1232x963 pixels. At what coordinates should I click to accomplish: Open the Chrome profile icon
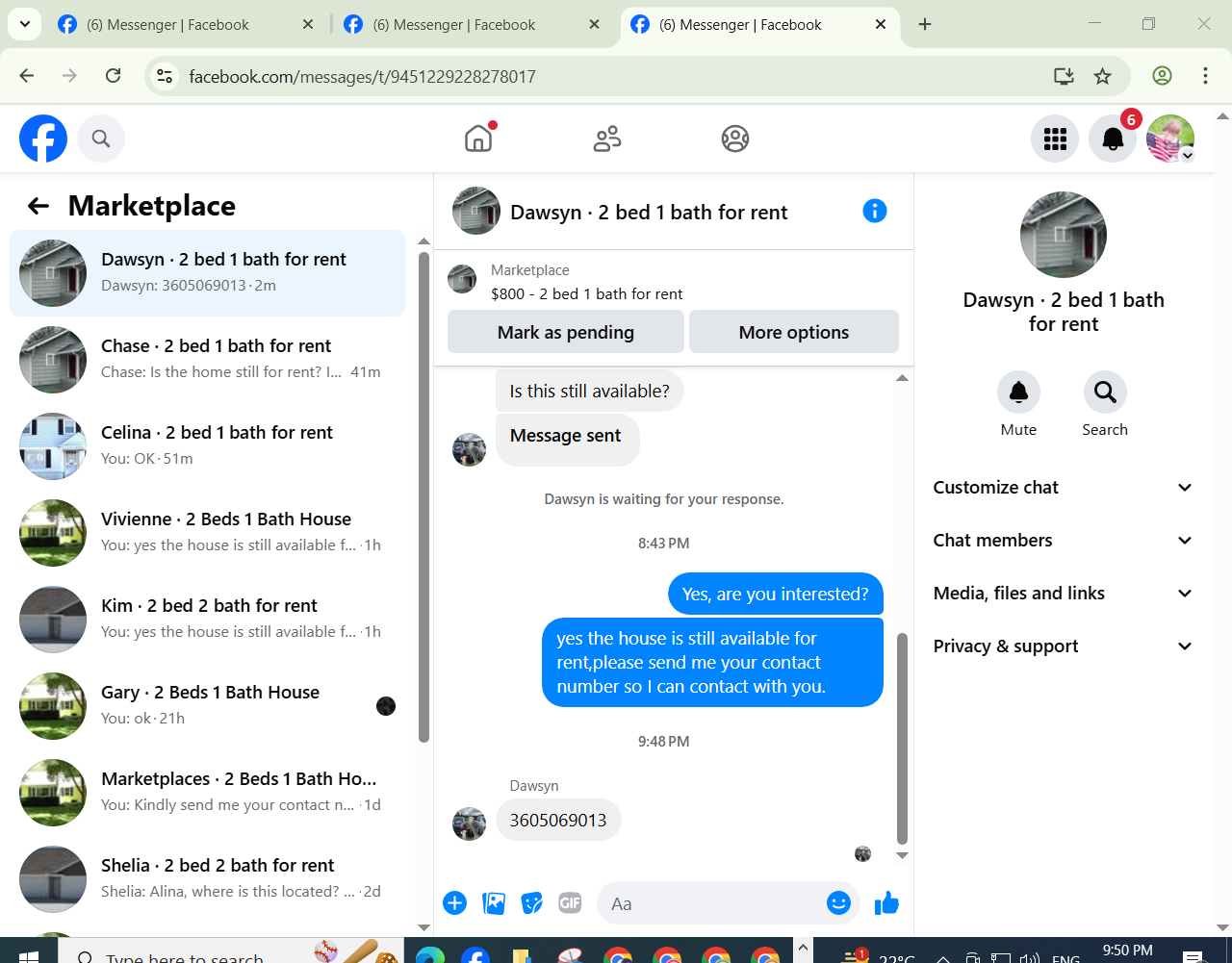click(x=1162, y=76)
